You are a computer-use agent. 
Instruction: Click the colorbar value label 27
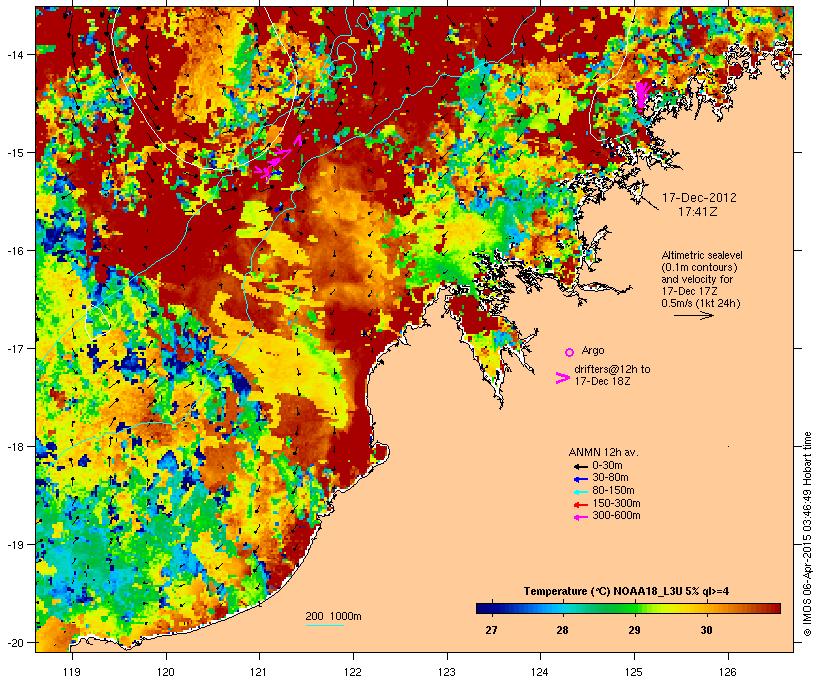coord(491,630)
